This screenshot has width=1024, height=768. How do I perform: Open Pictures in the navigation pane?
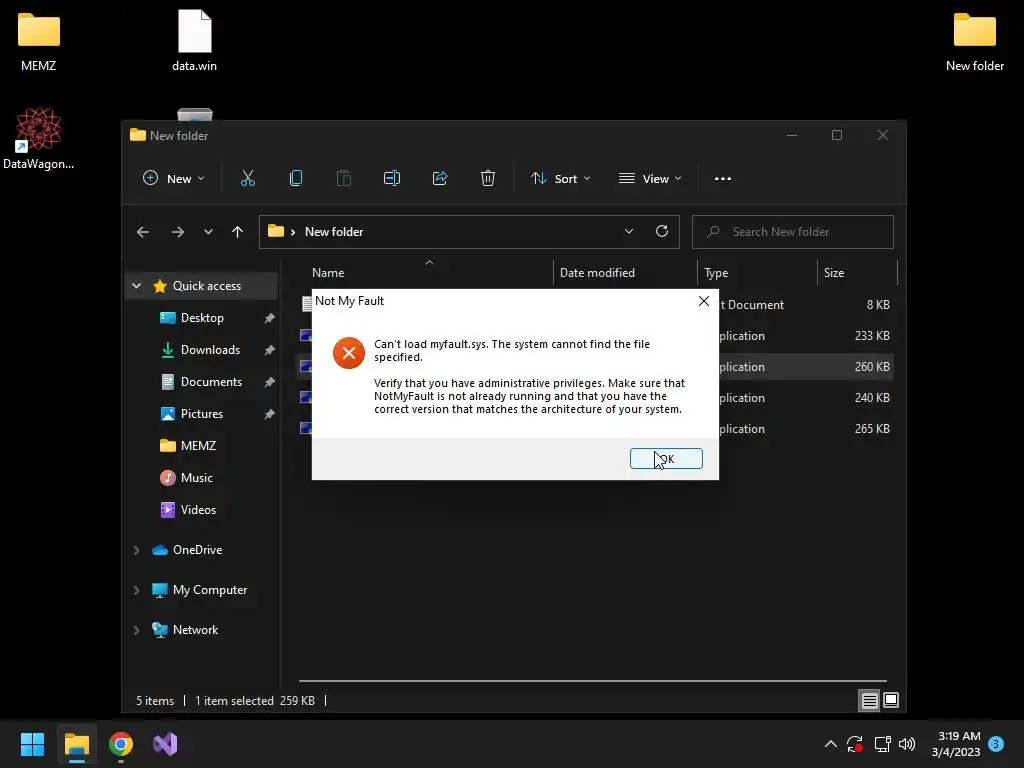[201, 414]
